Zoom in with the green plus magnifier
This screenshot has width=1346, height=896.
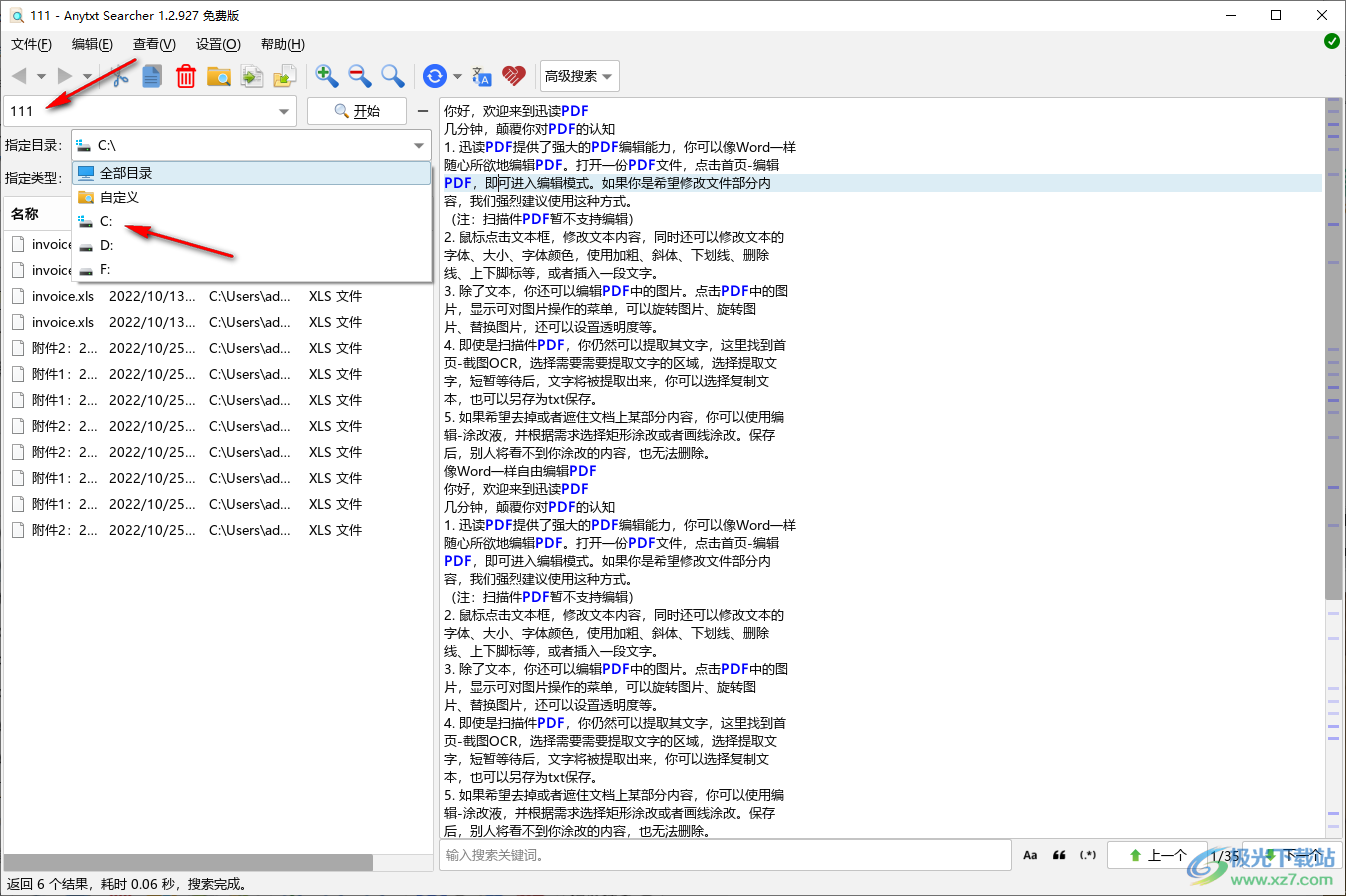coord(327,76)
